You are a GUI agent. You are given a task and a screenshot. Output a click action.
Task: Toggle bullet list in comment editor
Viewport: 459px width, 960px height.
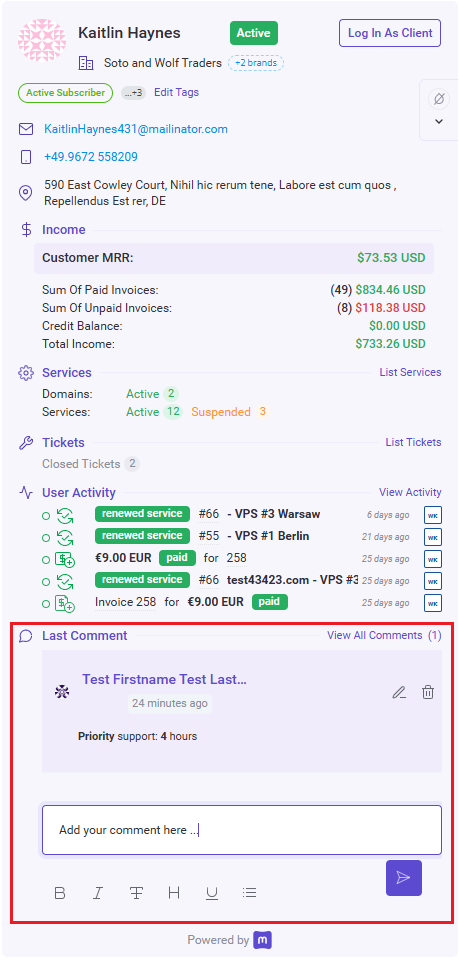point(249,893)
